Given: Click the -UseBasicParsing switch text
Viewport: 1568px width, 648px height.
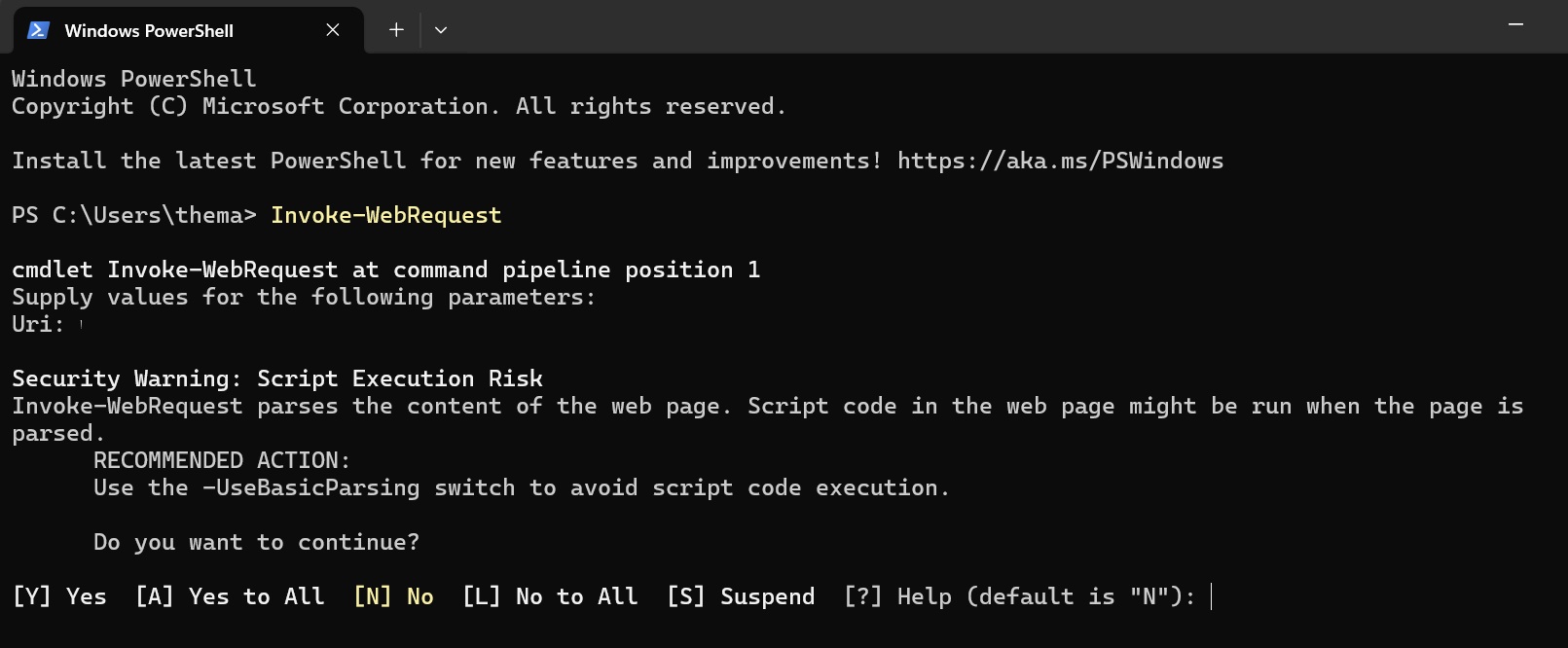Looking at the screenshot, I should pos(310,487).
